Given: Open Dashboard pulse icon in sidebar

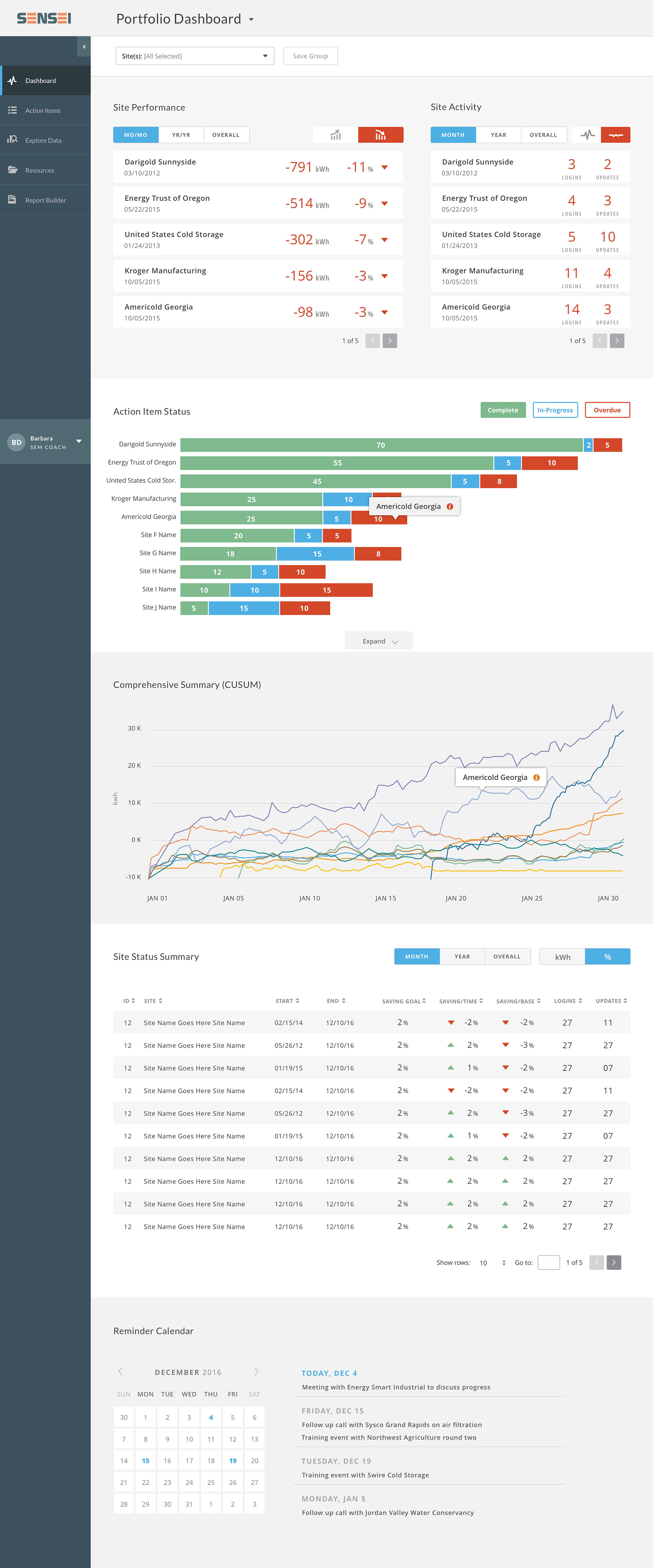Looking at the screenshot, I should (12, 80).
